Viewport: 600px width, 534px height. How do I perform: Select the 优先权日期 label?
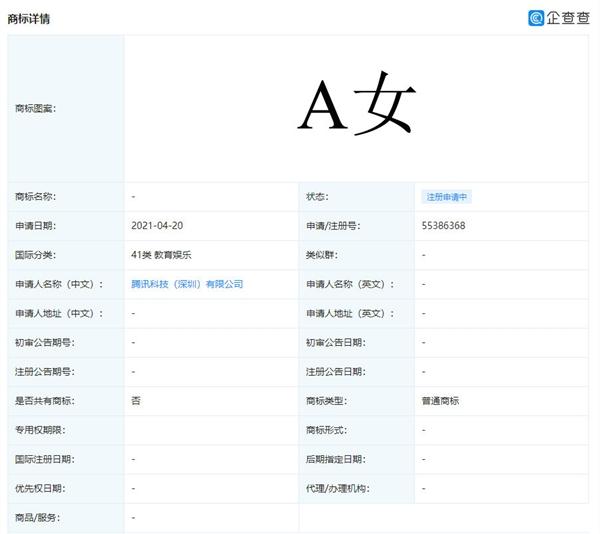point(40,488)
